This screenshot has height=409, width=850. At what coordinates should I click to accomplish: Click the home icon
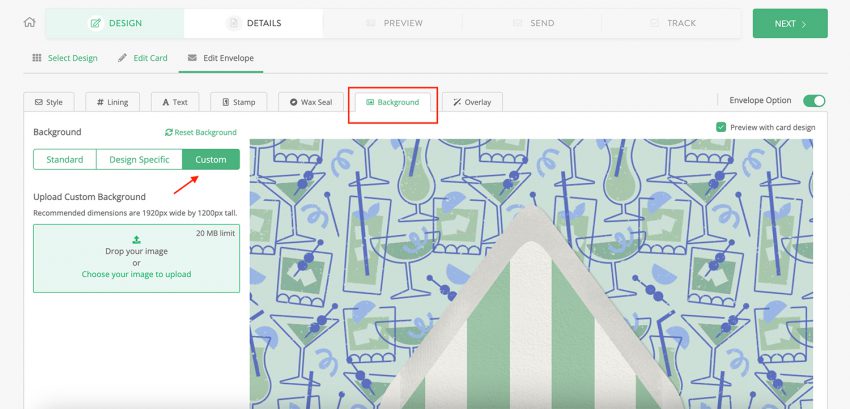[29, 23]
